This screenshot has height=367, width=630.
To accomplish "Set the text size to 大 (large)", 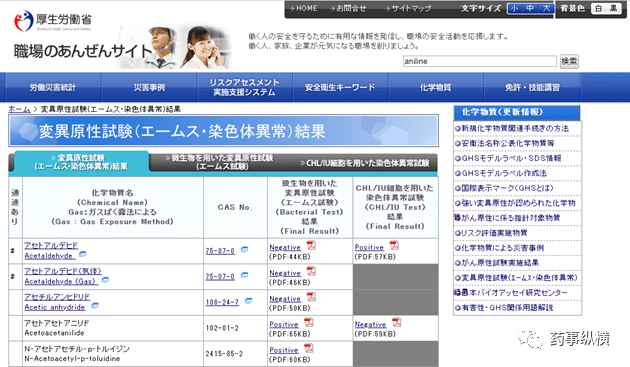I will [x=546, y=8].
